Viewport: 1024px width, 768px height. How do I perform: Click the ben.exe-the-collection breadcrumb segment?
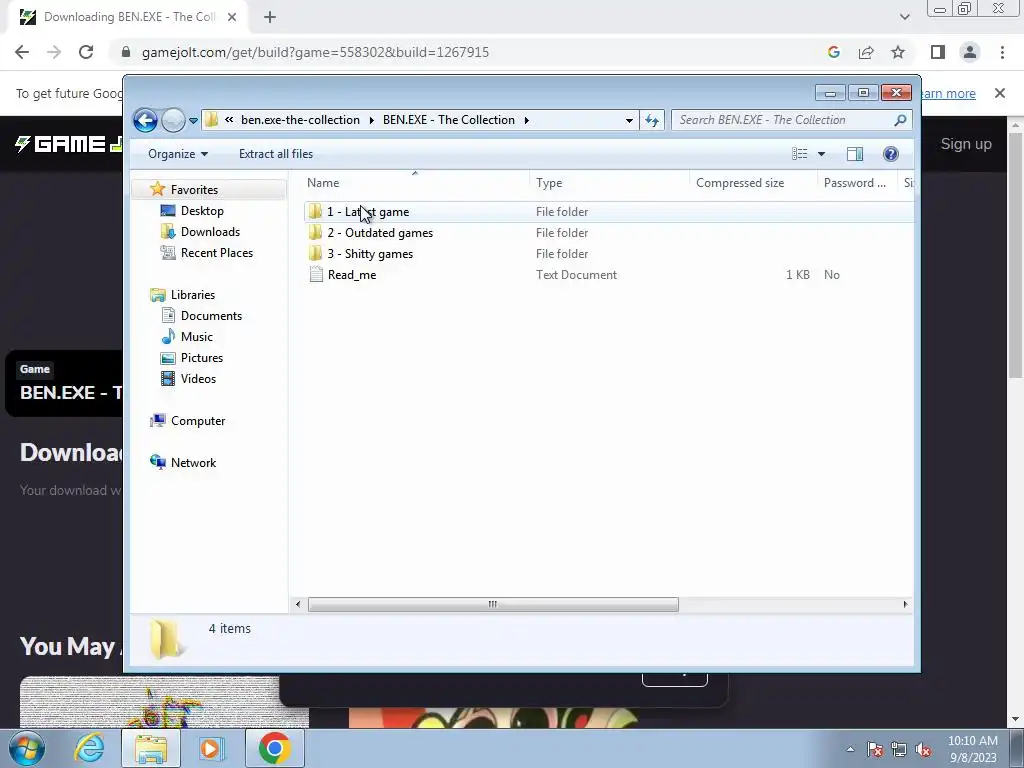(x=300, y=120)
